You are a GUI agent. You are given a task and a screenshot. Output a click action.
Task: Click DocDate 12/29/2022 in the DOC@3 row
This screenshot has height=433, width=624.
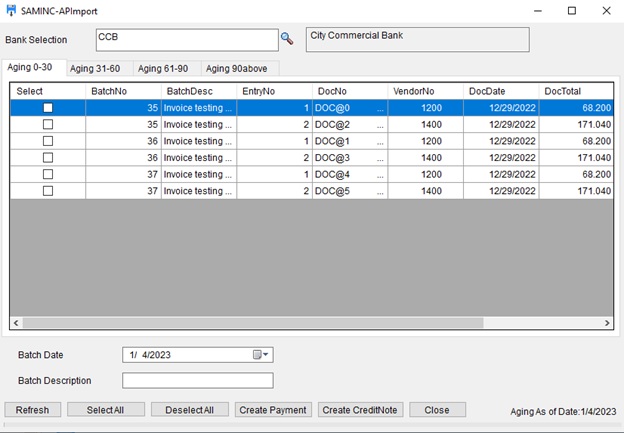pos(501,158)
